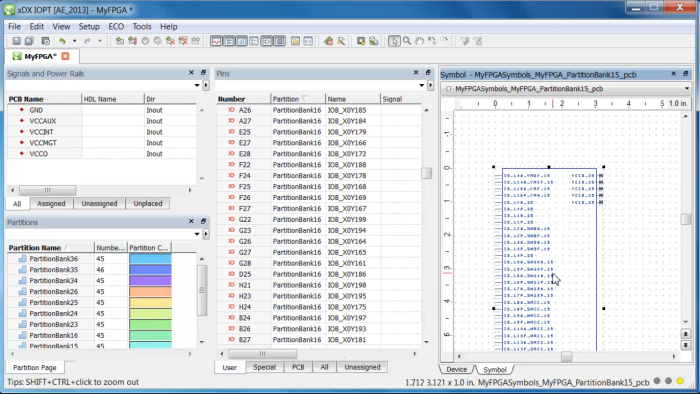The image size is (700, 394).
Task: Close the Signals and Power Rails panel
Action: pos(191,72)
